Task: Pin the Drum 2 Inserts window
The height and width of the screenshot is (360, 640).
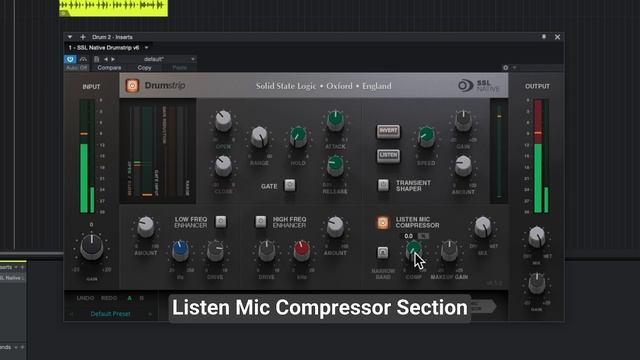Action: pos(544,37)
